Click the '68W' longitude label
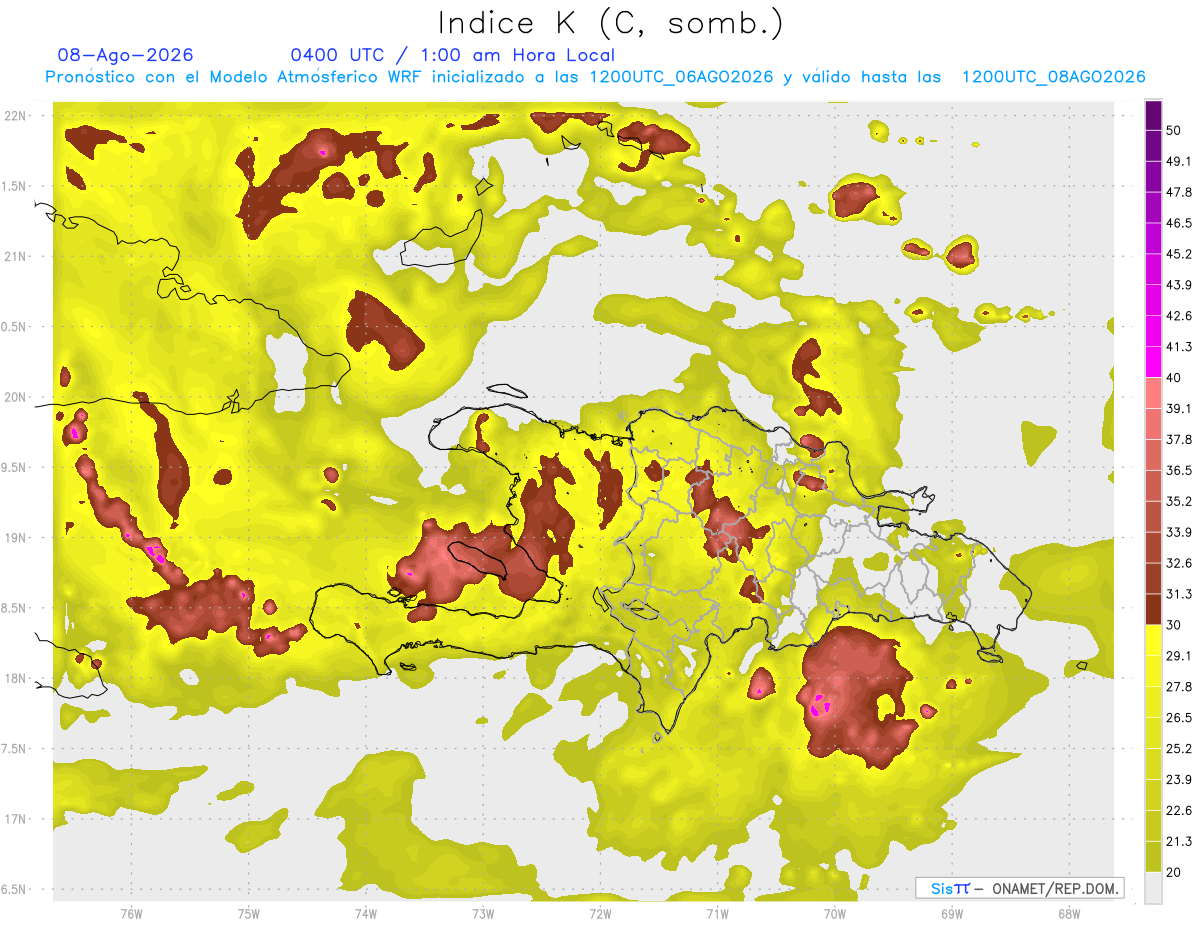Screen dimensions: 1200x927 pyautogui.click(x=1068, y=913)
